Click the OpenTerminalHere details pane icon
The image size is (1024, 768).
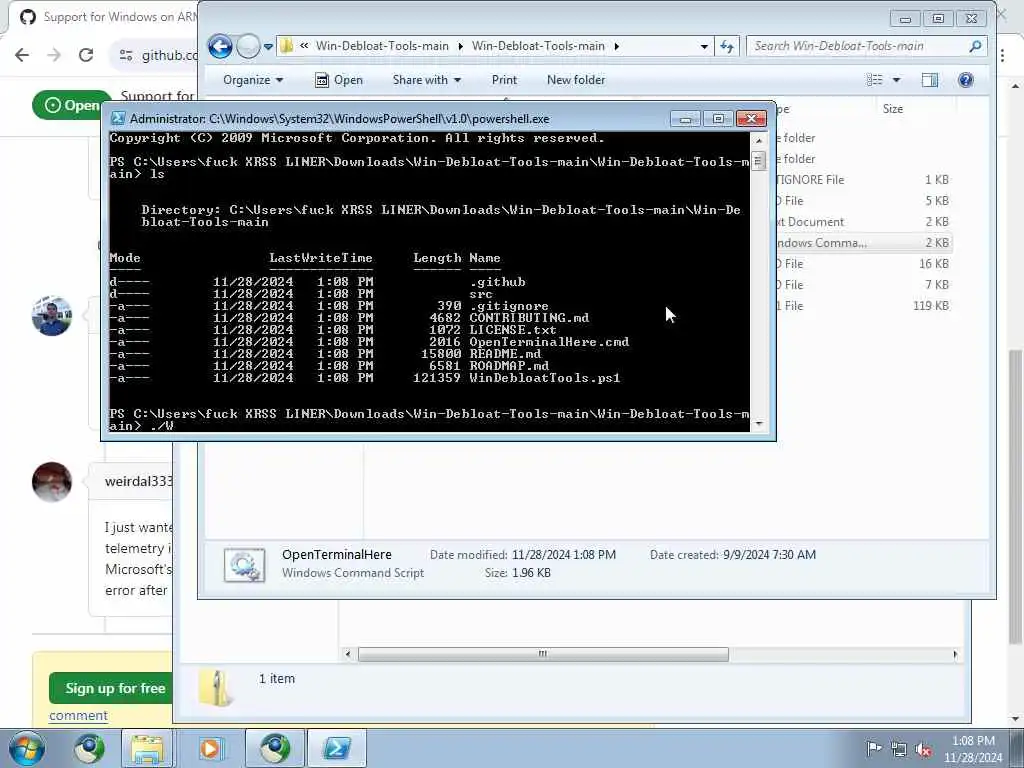244,565
